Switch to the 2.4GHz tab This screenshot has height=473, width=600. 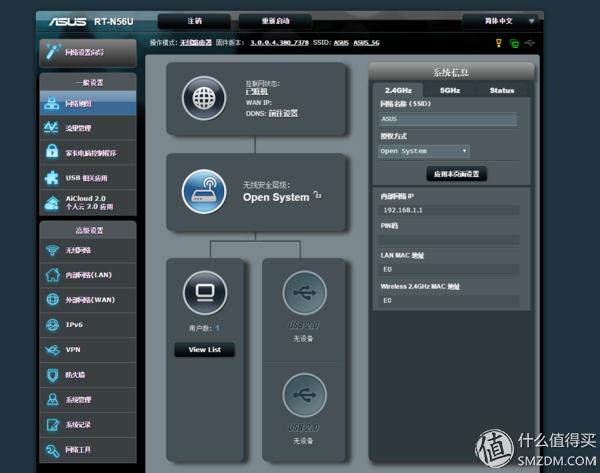(398, 90)
